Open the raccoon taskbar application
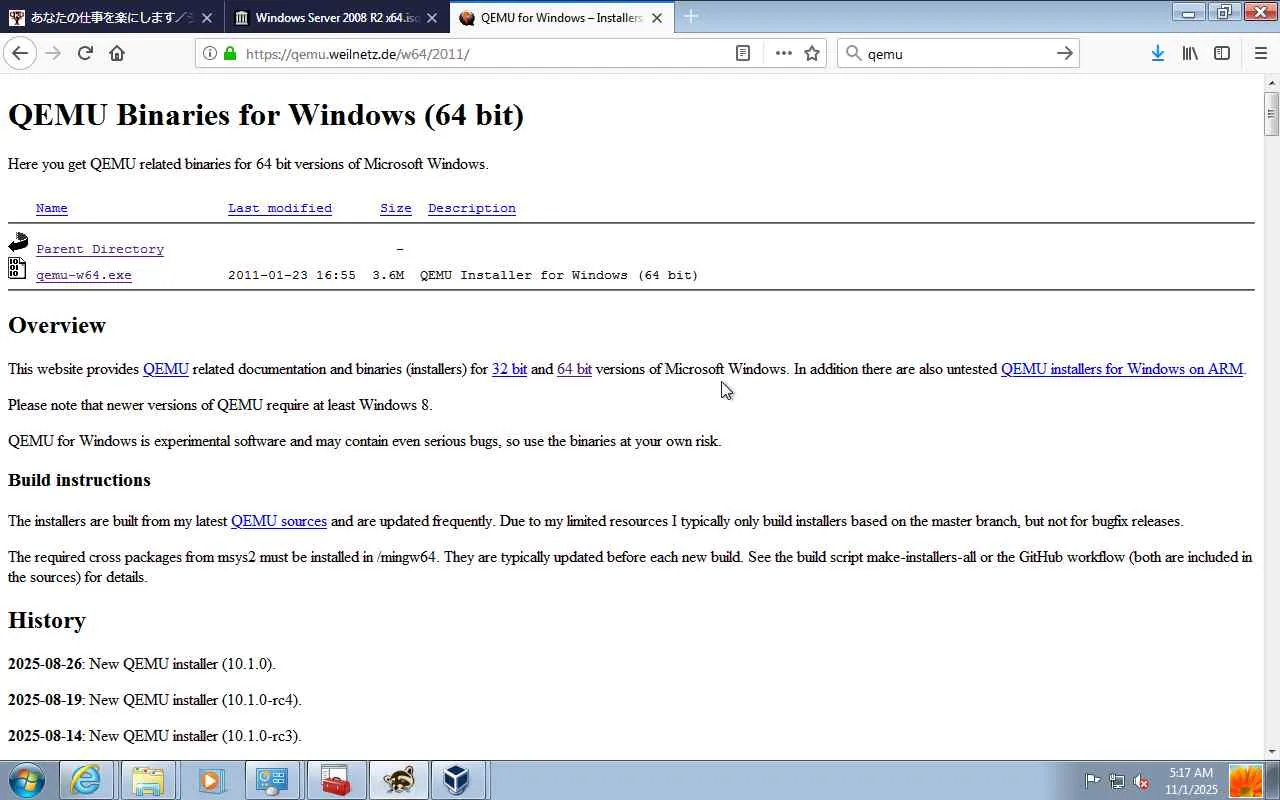1280x800 pixels. [397, 780]
